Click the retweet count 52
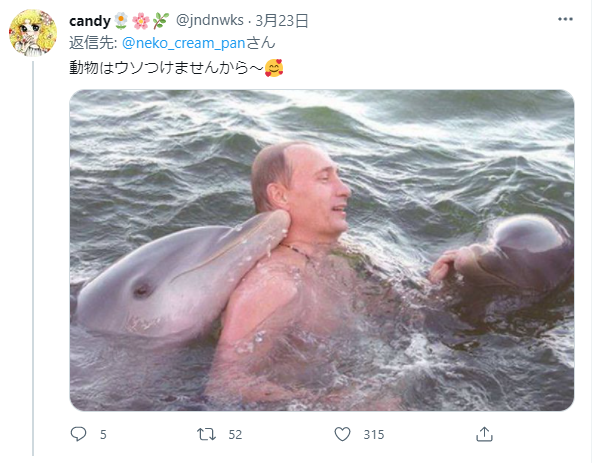The width and height of the screenshot is (600, 463). point(235,435)
